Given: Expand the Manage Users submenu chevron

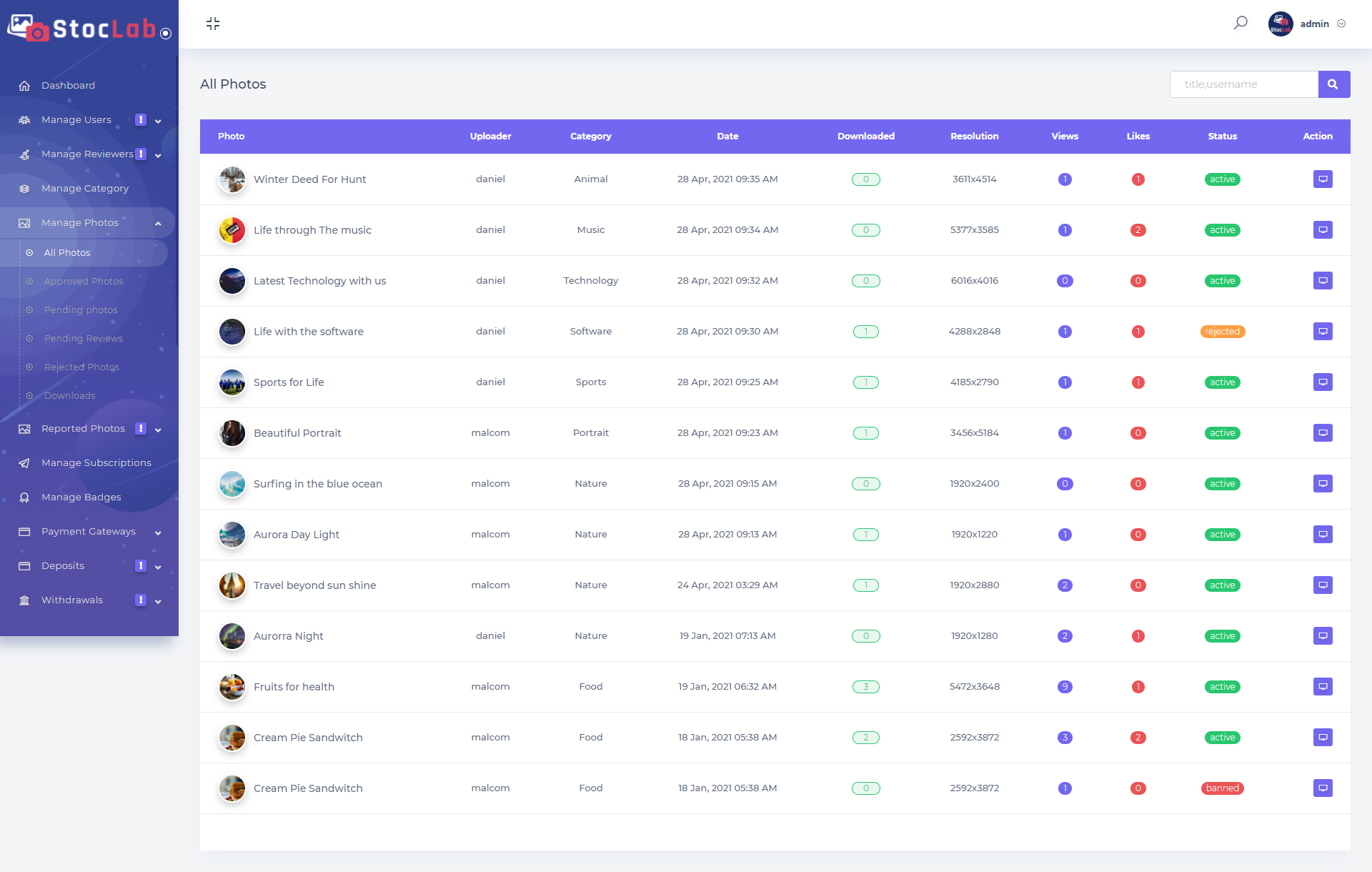Looking at the screenshot, I should click(158, 121).
